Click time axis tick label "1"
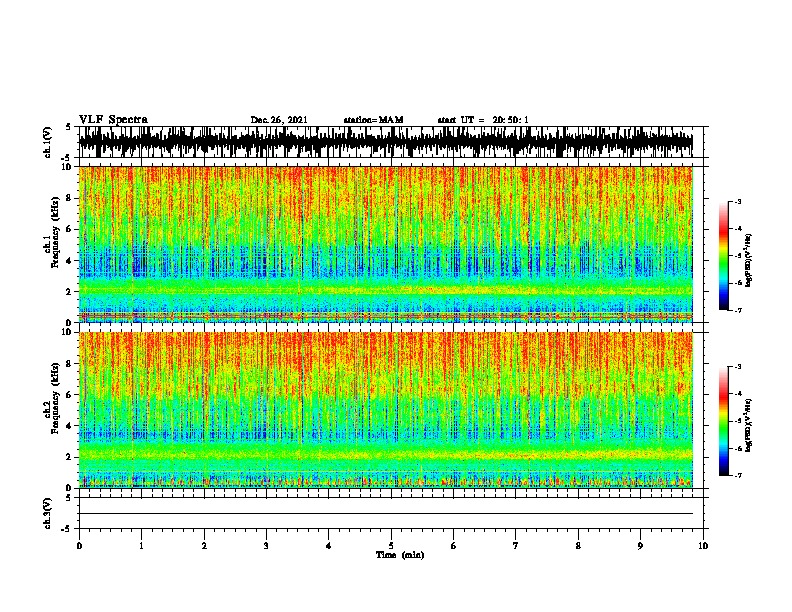The image size is (792, 612). (x=141, y=546)
